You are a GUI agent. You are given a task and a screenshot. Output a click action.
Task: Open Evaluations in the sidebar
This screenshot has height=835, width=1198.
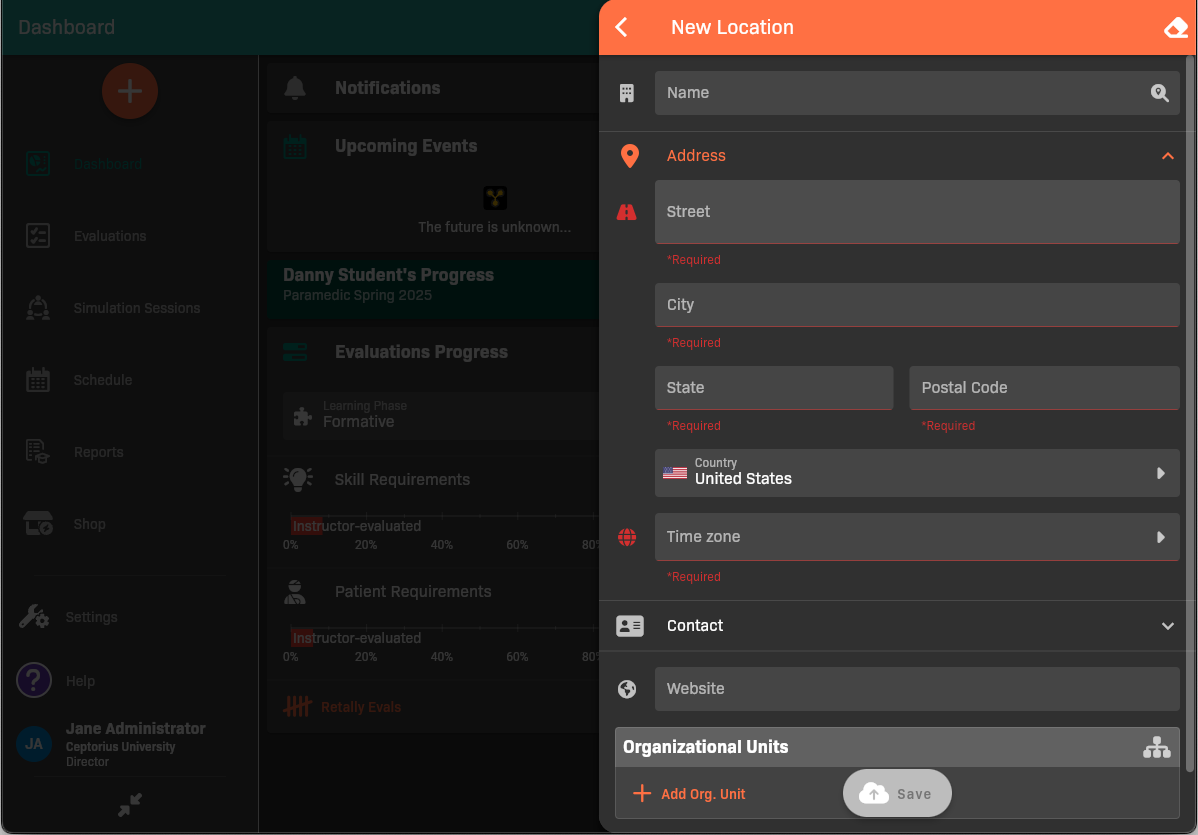pyautogui.click(x=110, y=236)
